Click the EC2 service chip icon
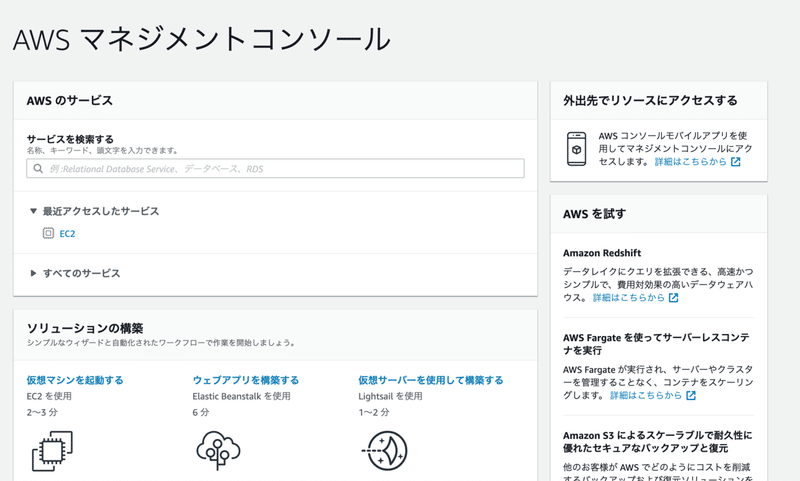 pyautogui.click(x=48, y=233)
